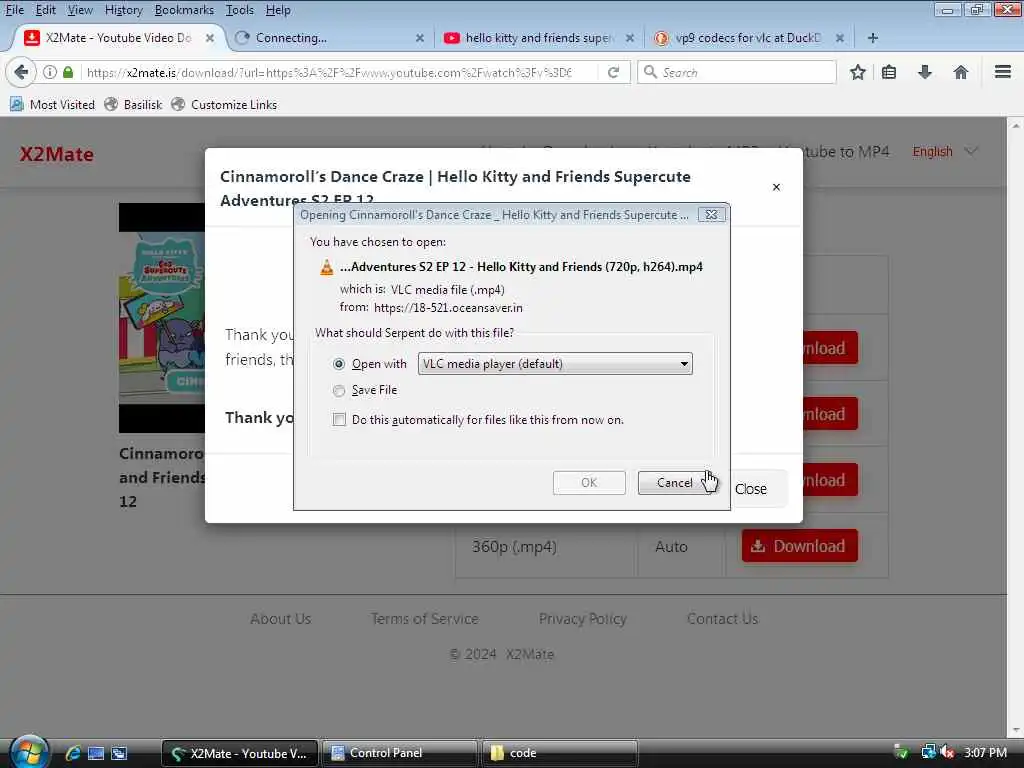Open the Terms of Service link
The image size is (1024, 768).
pyautogui.click(x=424, y=618)
